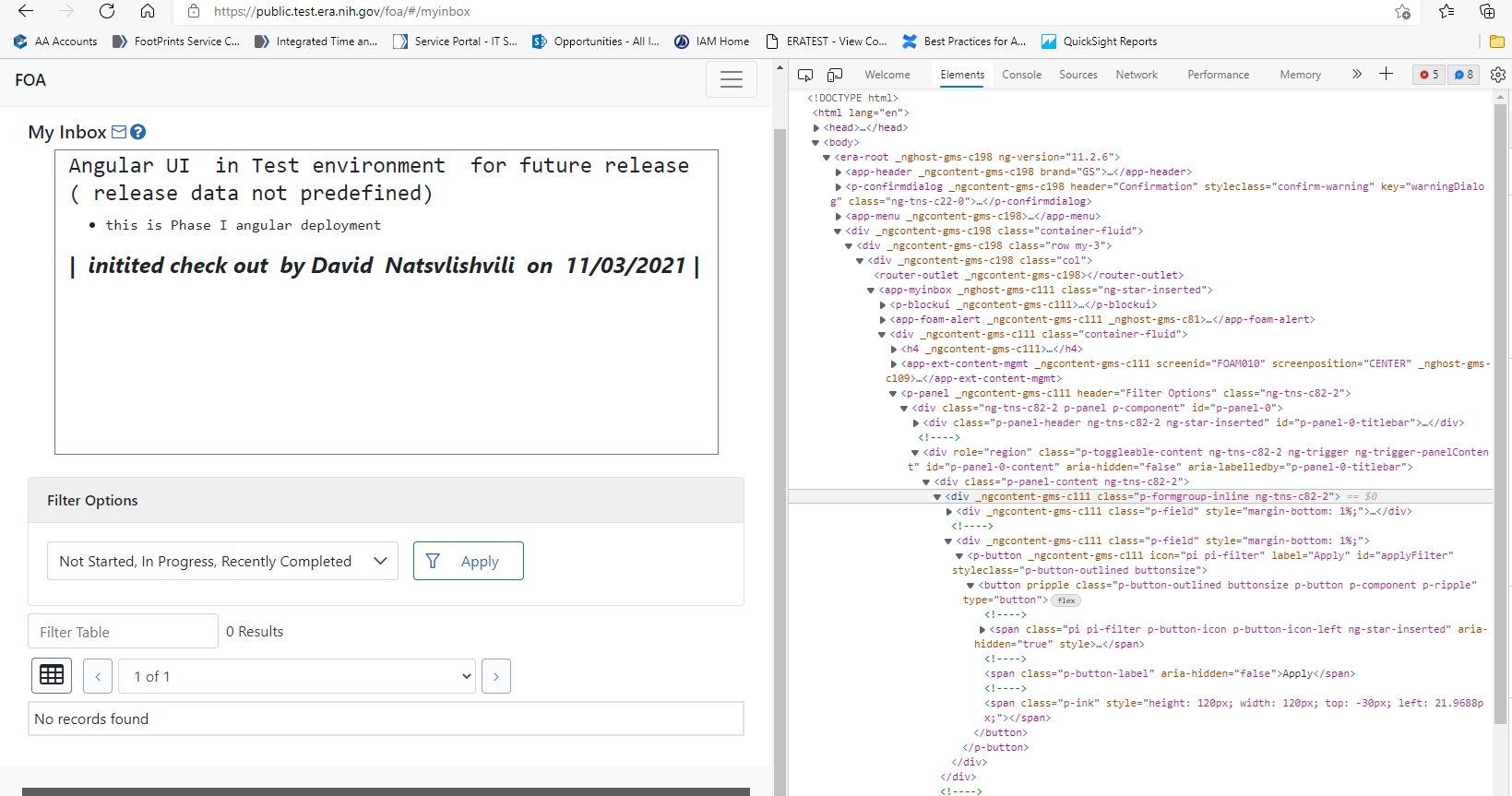Activate the DevTools inspect element picker
Screen dimensions: 1512x796
[x=805, y=75]
